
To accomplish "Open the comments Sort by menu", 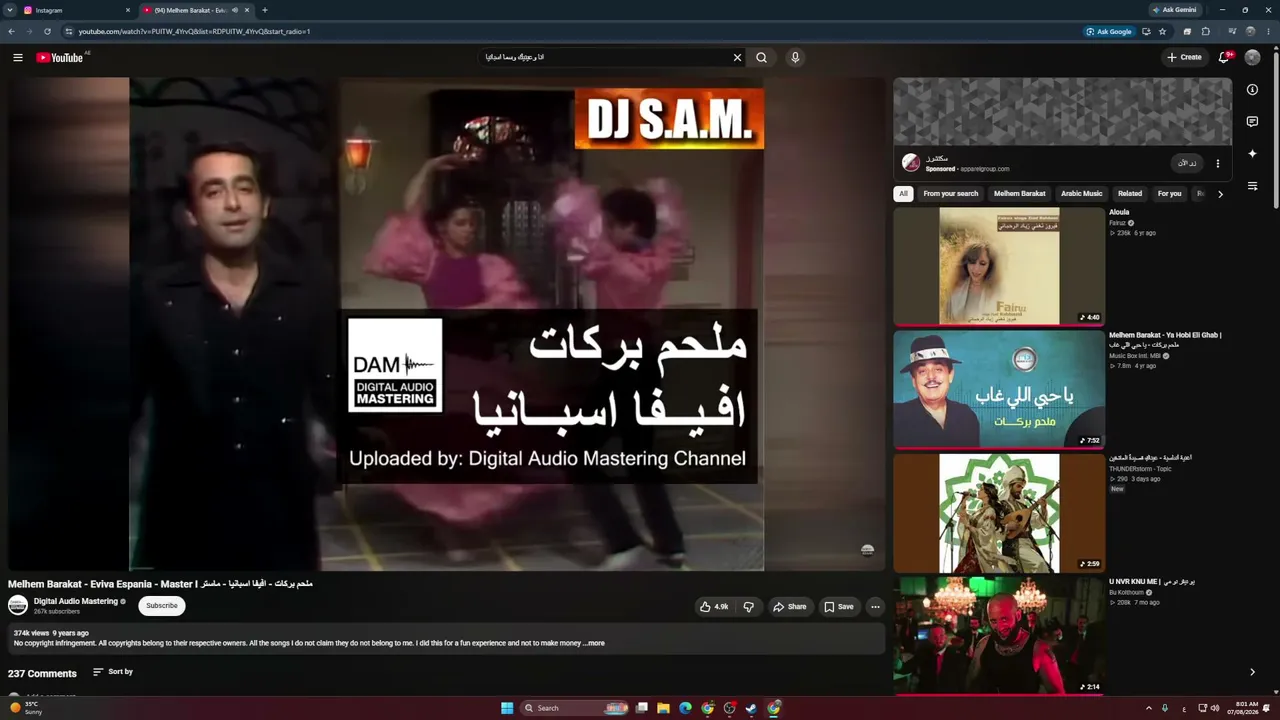I will click(x=113, y=672).
